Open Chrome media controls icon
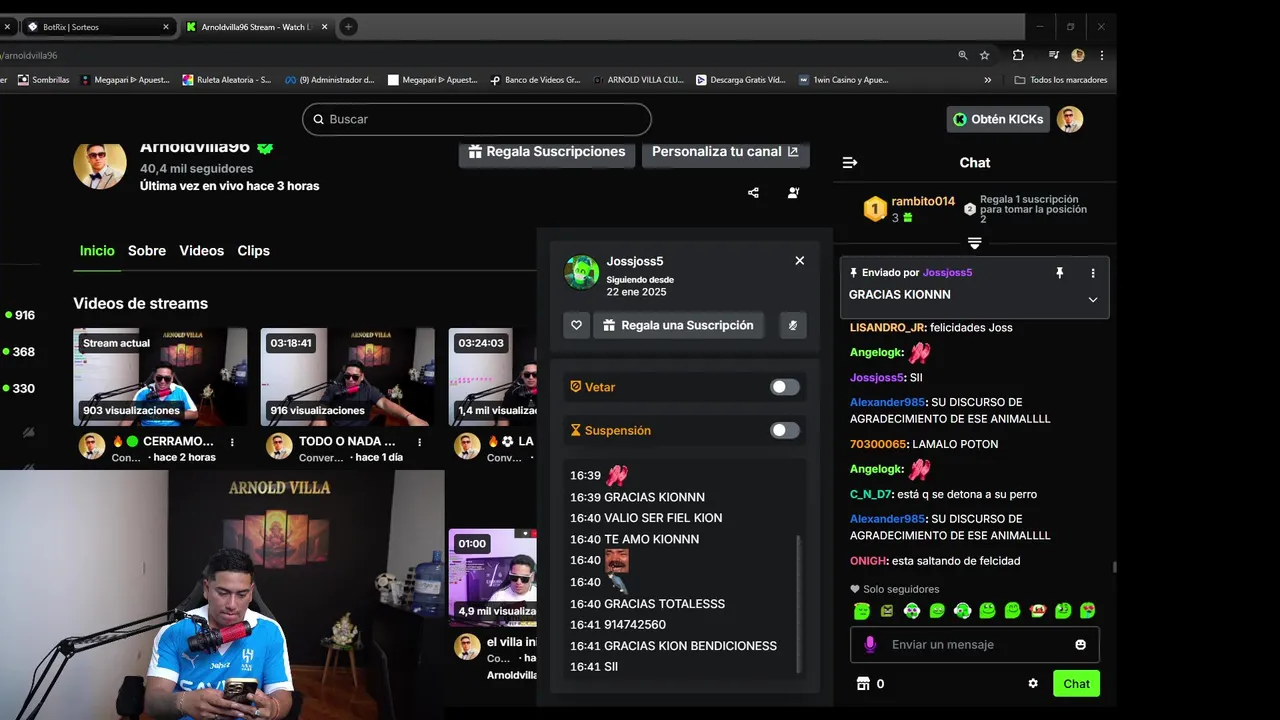The width and height of the screenshot is (1280, 720). (x=1054, y=55)
